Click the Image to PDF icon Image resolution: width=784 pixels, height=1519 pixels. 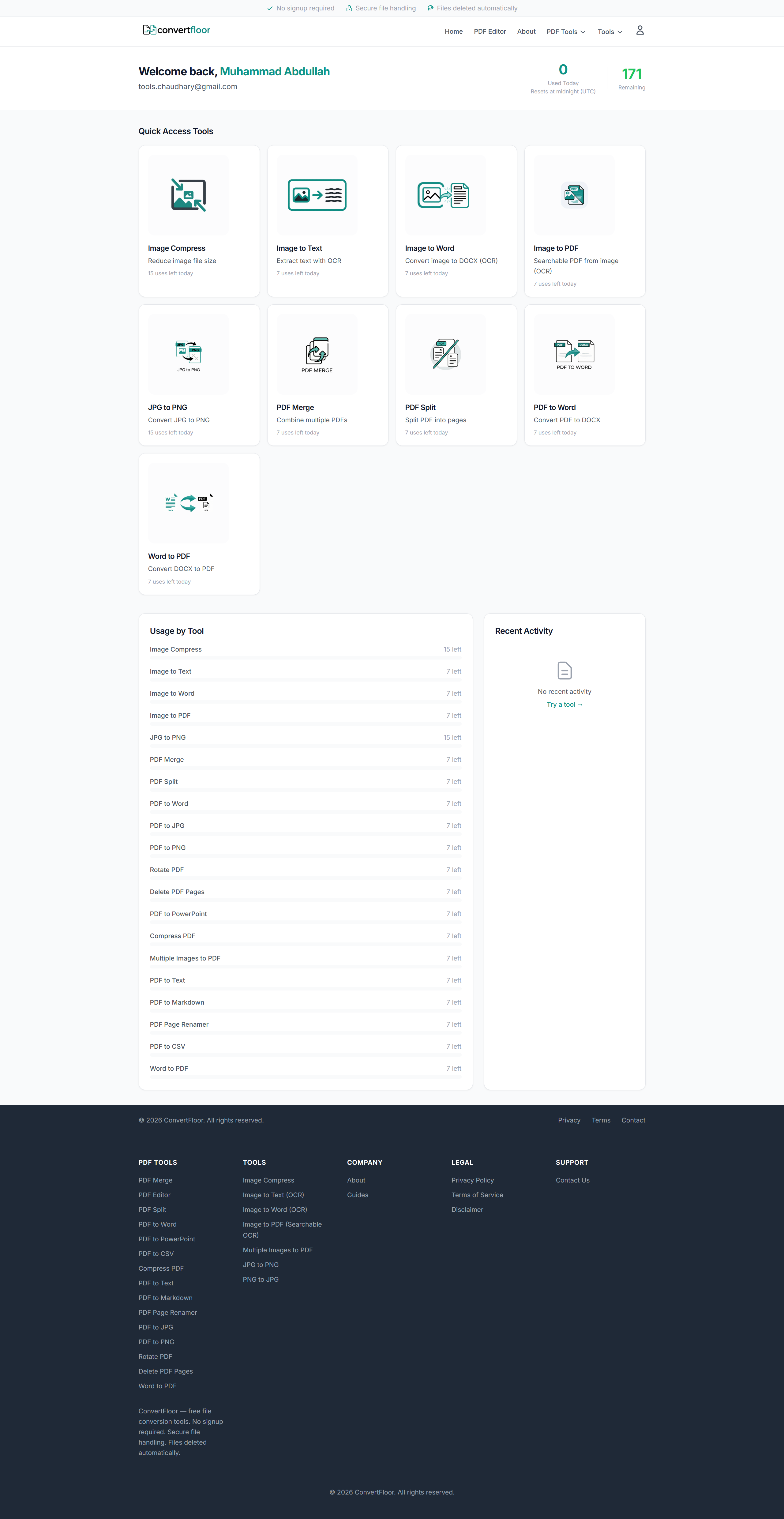click(x=574, y=195)
